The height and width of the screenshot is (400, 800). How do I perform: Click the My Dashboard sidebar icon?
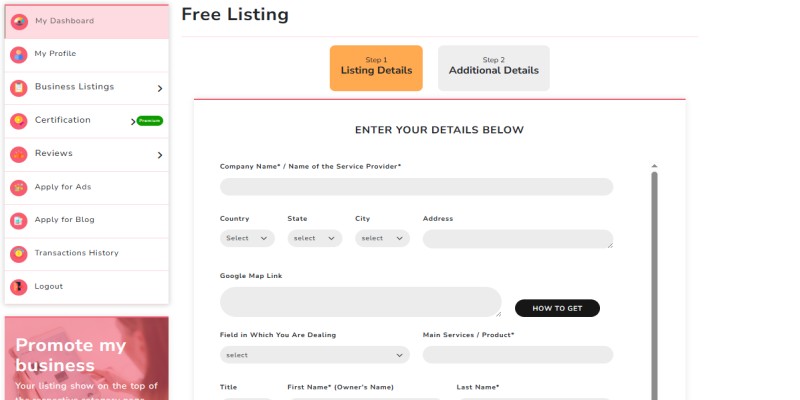(18, 21)
